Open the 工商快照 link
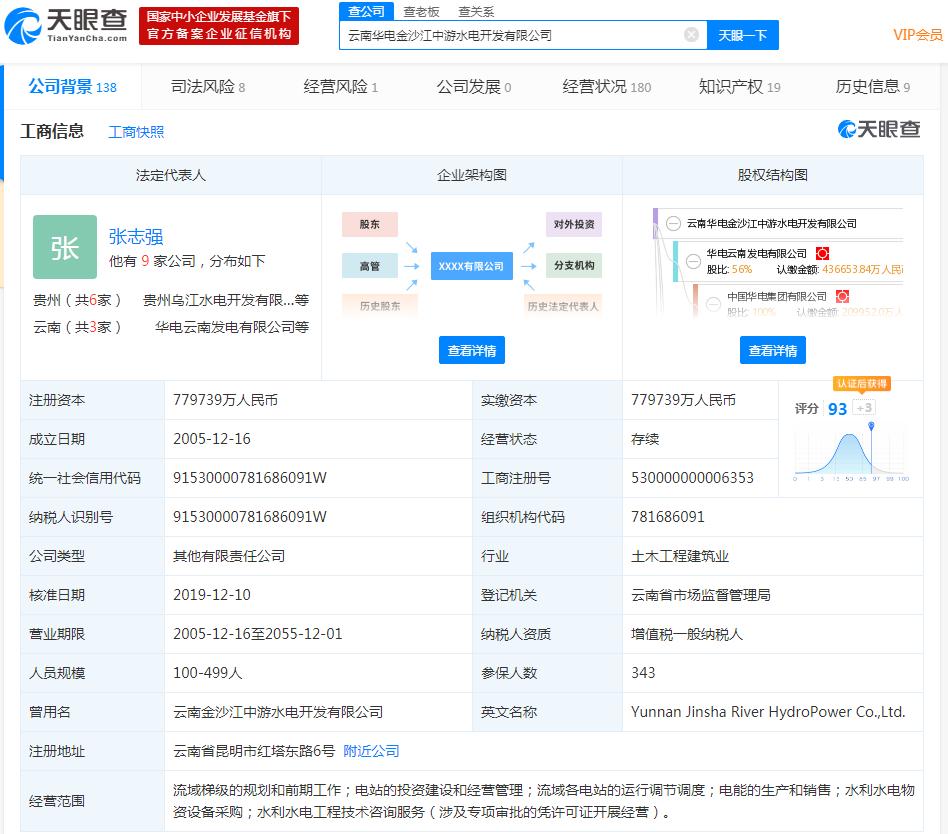 [136, 132]
